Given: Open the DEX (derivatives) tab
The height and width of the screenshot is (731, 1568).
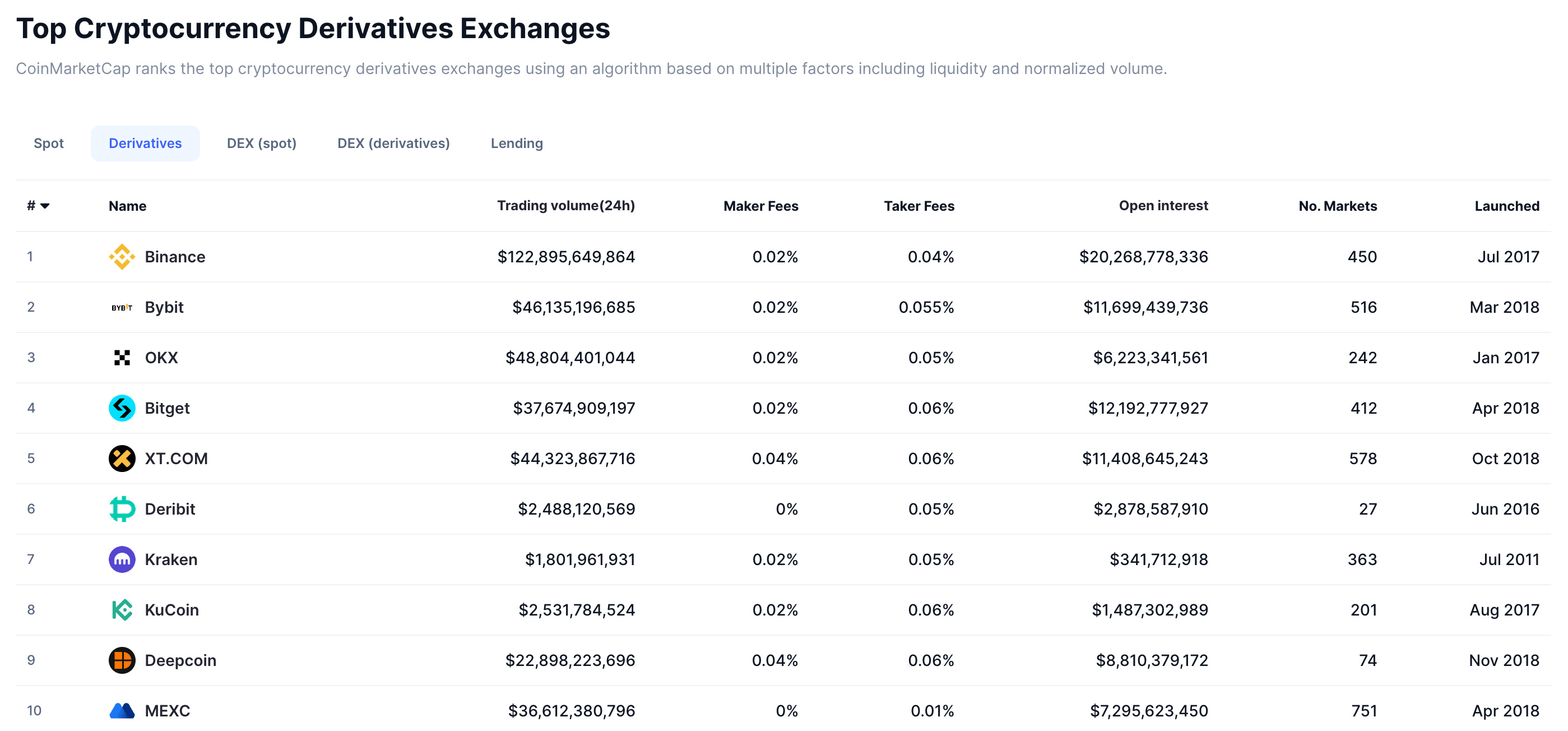Looking at the screenshot, I should [393, 143].
